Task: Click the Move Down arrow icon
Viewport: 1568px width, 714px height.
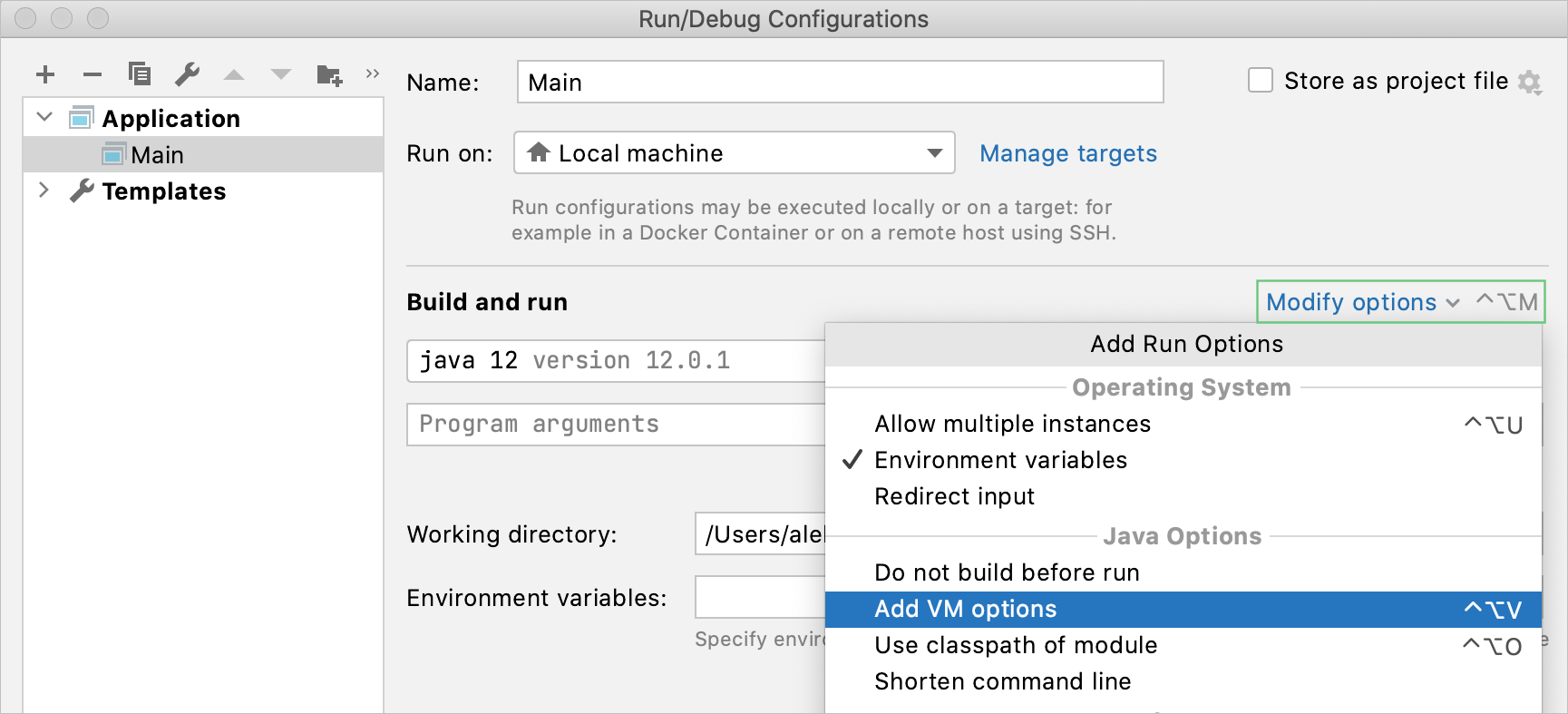Action: point(281,74)
